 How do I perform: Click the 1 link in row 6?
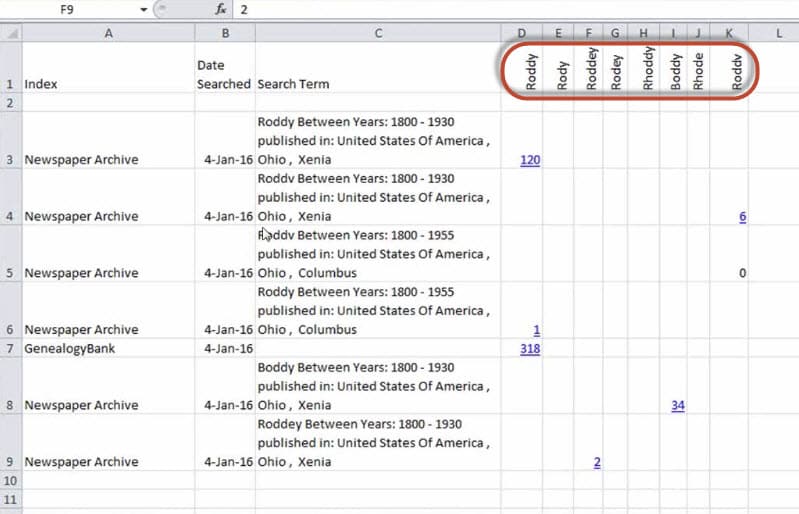536,330
